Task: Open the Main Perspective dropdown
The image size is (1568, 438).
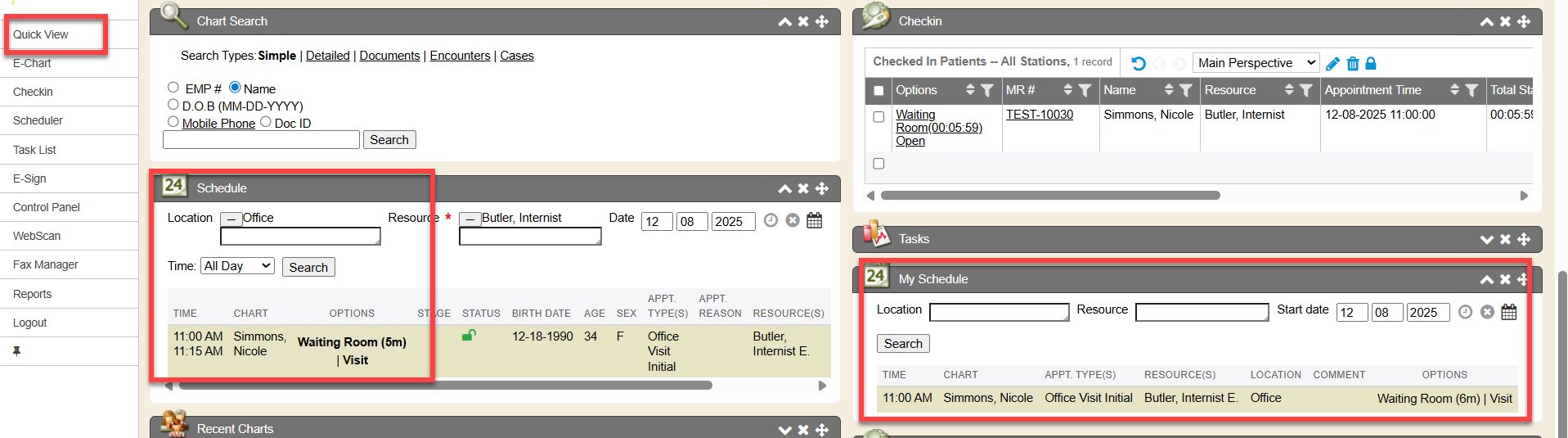Action: [1256, 63]
